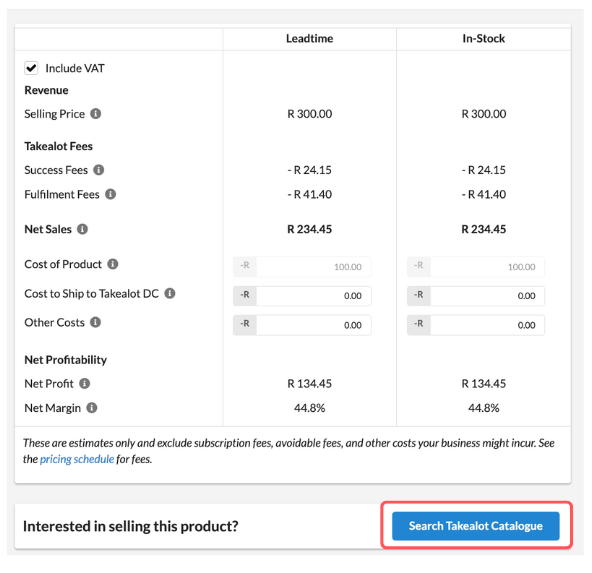Click the In-Stock Net Profit R 134.45

(484, 384)
